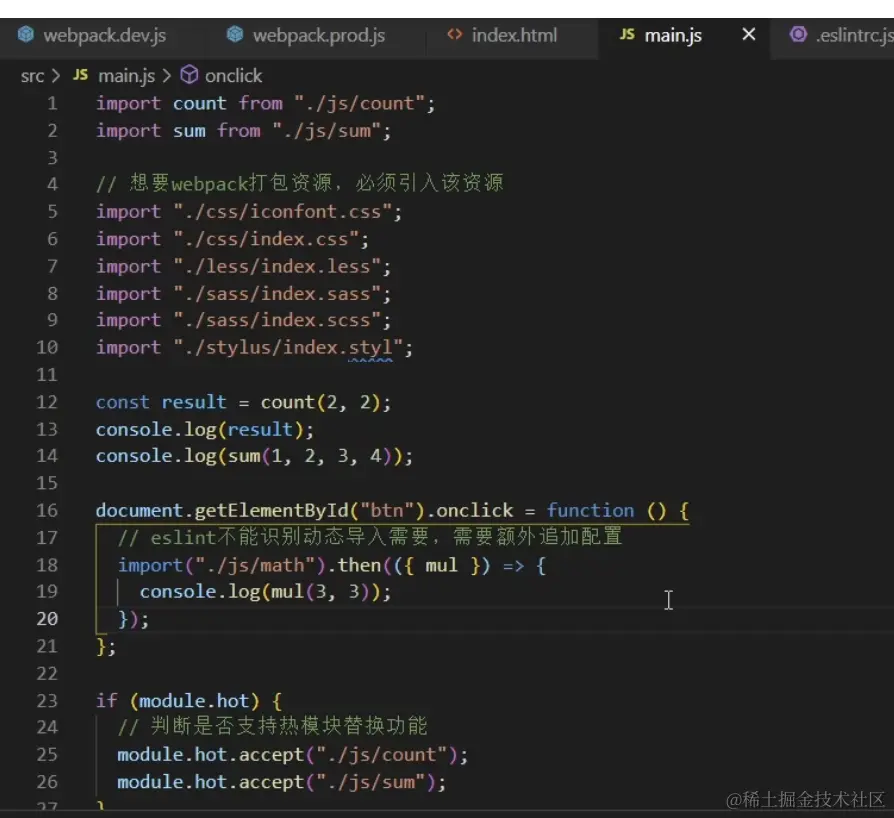Viewport: 894px width, 818px height.
Task: Open the src breadcrumb folder
Action: 32,76
